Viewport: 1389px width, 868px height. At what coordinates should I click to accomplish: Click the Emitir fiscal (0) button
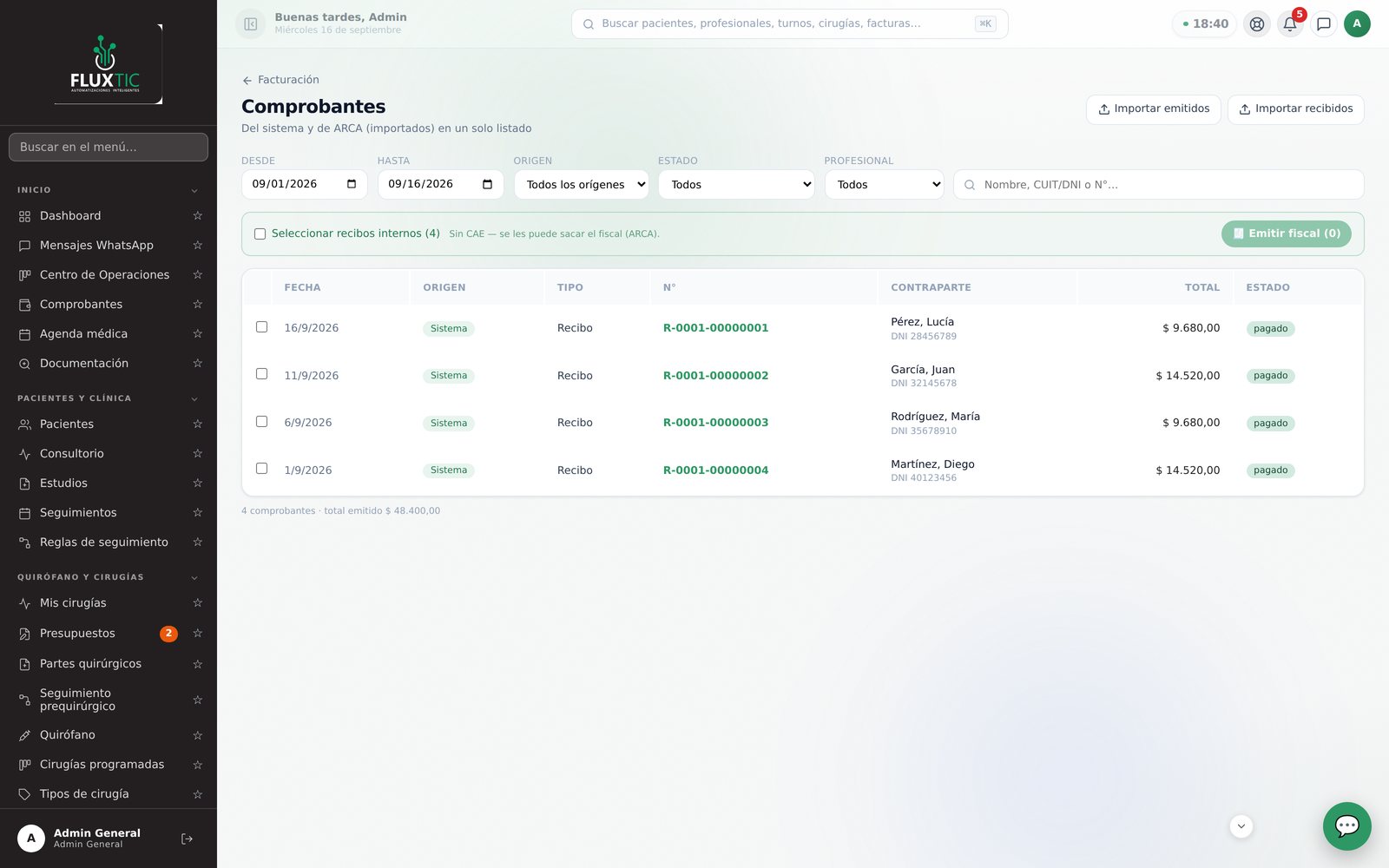[1287, 233]
